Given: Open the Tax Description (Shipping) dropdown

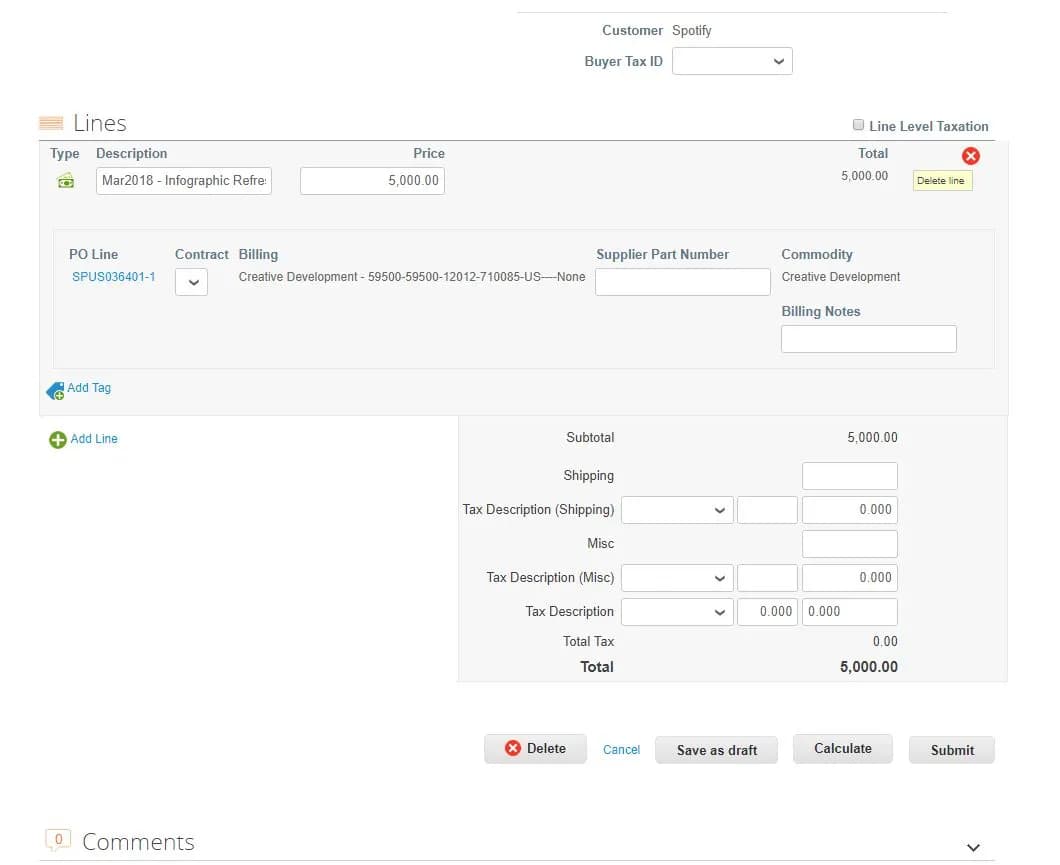Looking at the screenshot, I should click(676, 510).
